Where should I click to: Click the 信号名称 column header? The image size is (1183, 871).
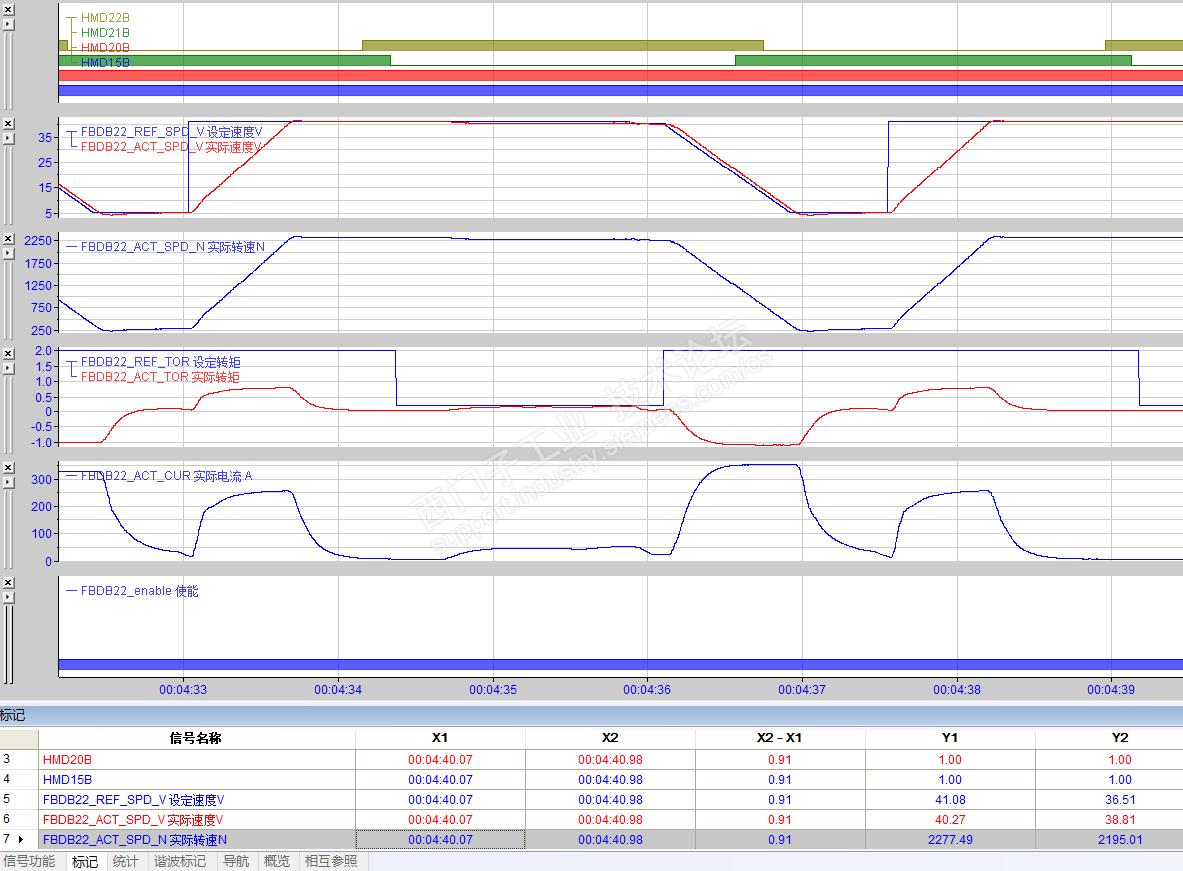[196, 738]
